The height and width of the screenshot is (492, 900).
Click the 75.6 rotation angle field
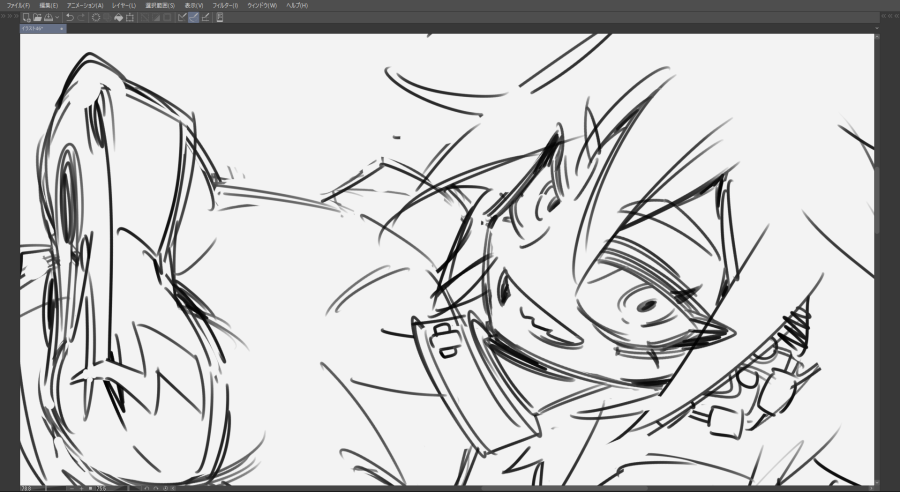click(102, 488)
